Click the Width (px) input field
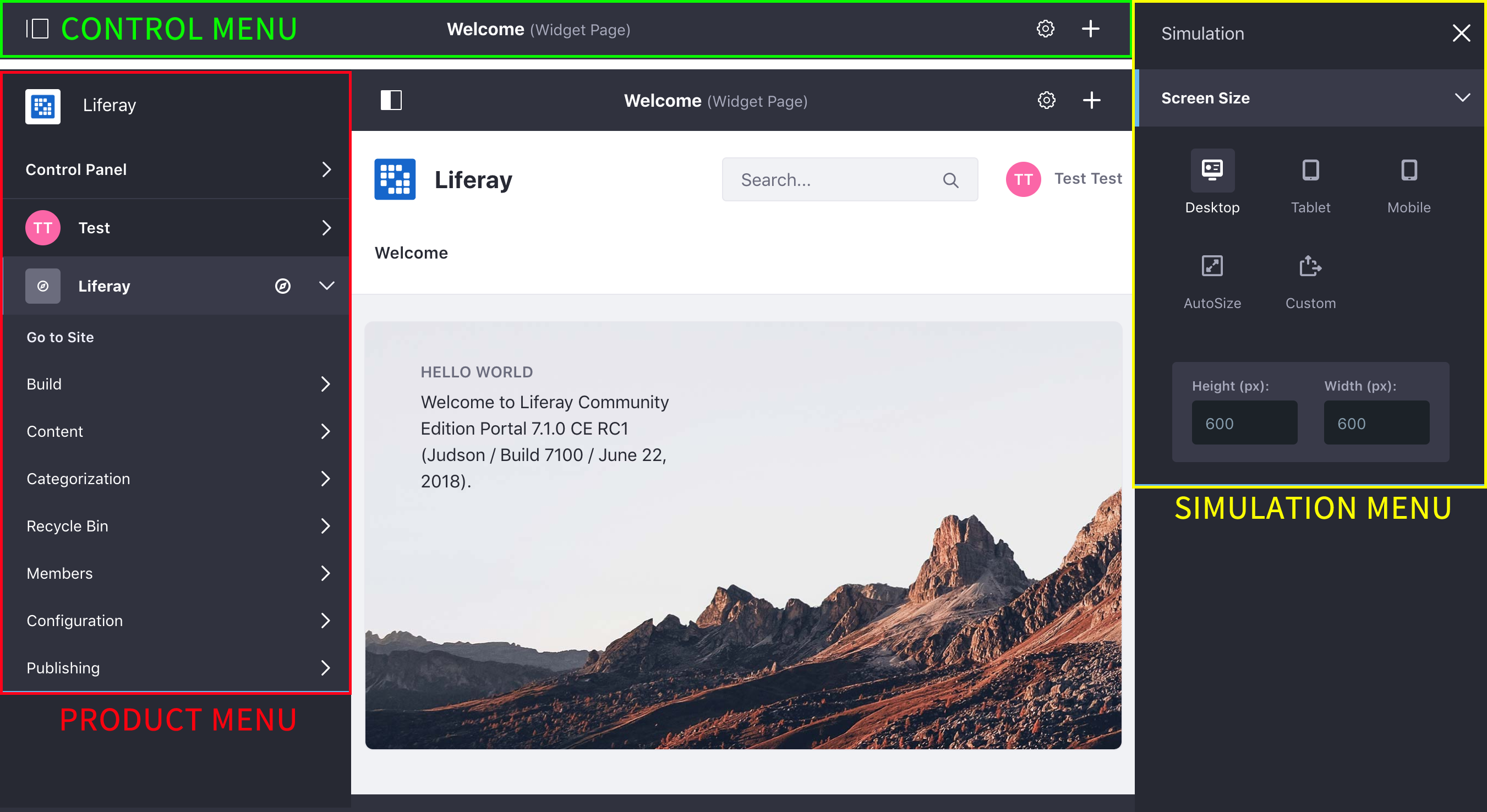The image size is (1487, 812). point(1377,423)
